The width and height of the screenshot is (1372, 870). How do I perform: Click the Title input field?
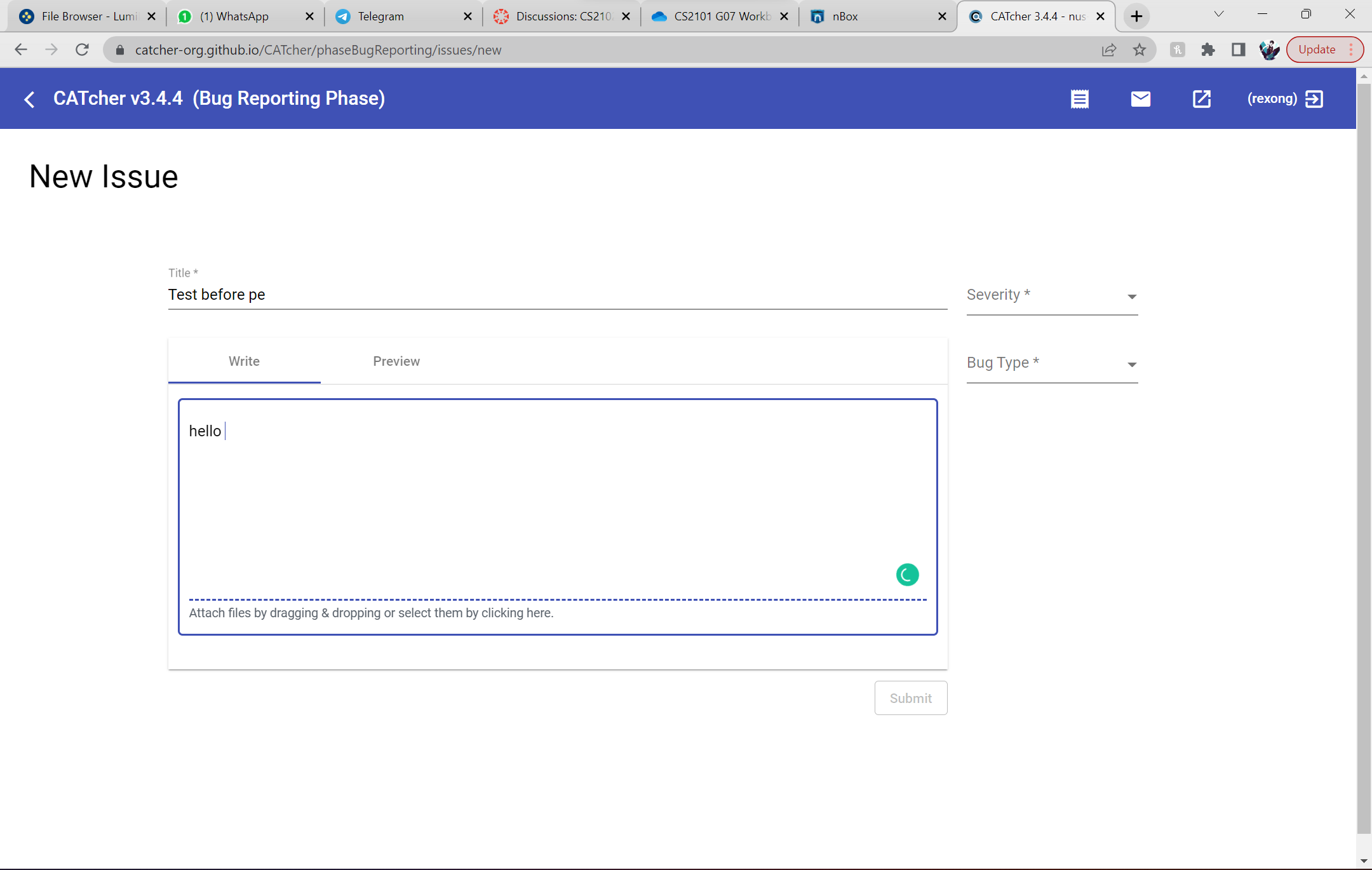point(556,295)
